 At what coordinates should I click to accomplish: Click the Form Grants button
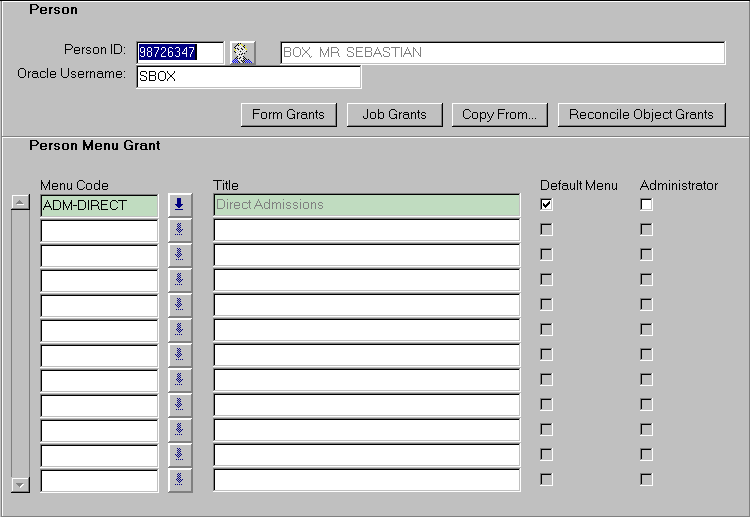pyautogui.click(x=288, y=114)
